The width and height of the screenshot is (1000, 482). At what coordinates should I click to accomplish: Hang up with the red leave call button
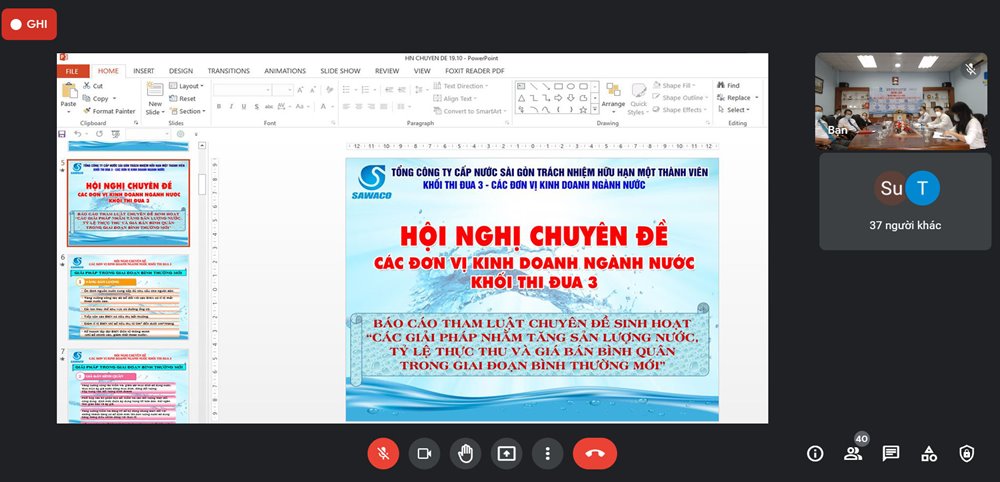[x=594, y=453]
